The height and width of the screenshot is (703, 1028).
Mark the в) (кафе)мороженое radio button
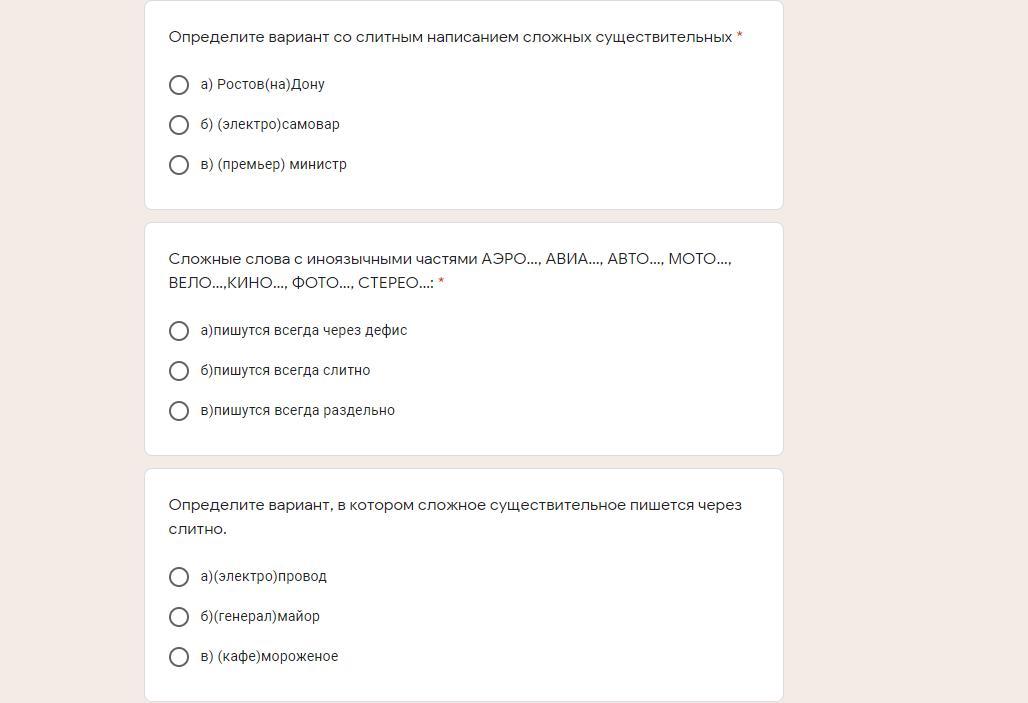[x=178, y=657]
